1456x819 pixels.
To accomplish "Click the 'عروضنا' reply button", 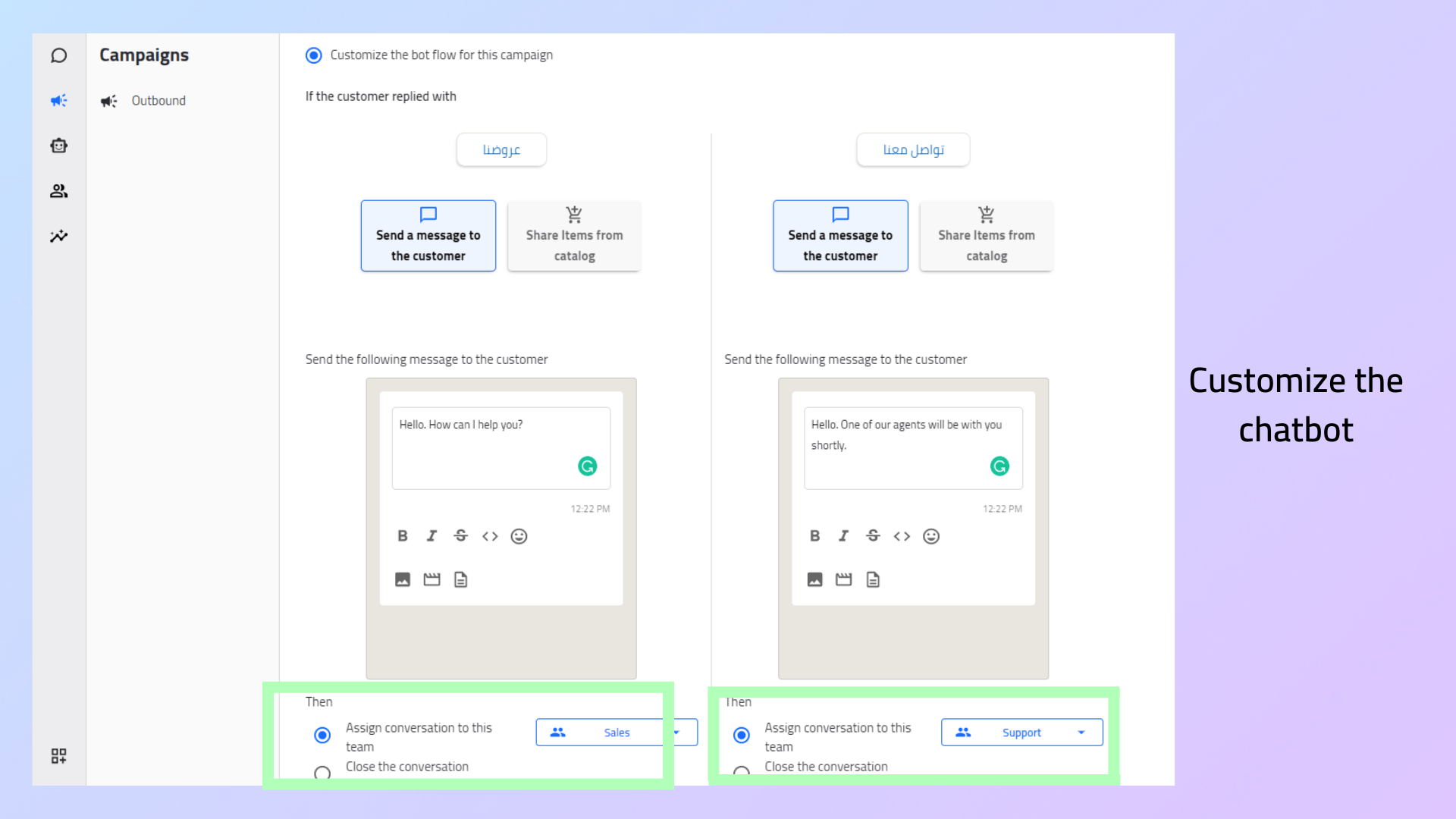I will click(x=500, y=149).
